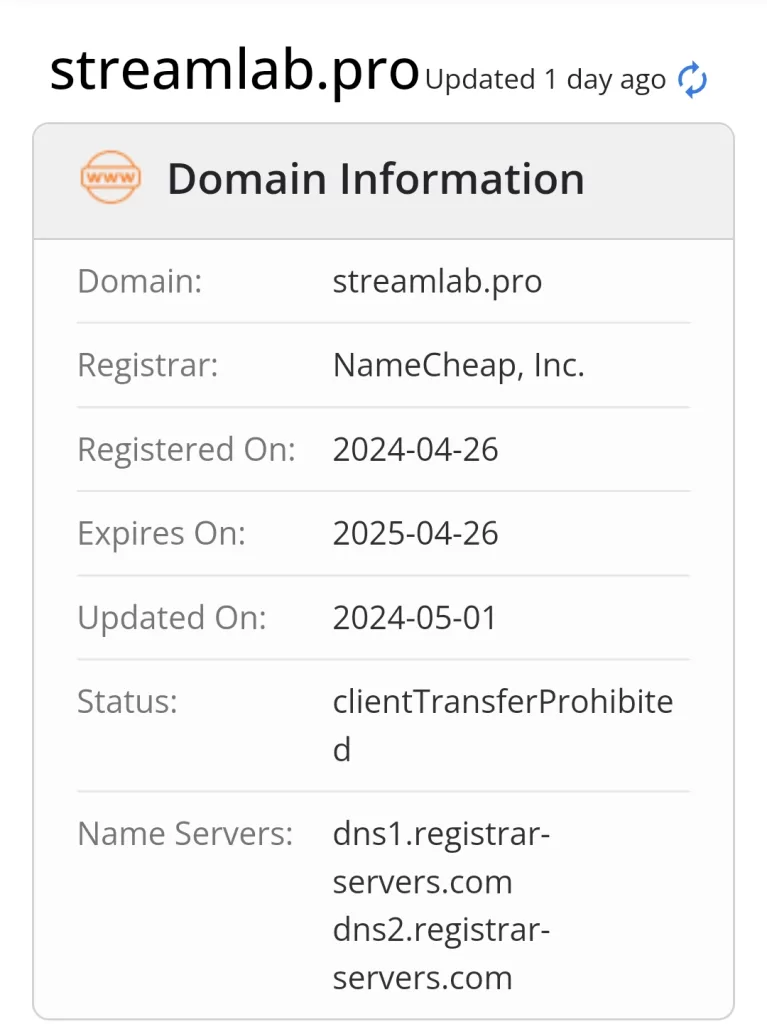Click the Expires On date 2025-04-26
Screen dimensions: 767x1024
[415, 533]
